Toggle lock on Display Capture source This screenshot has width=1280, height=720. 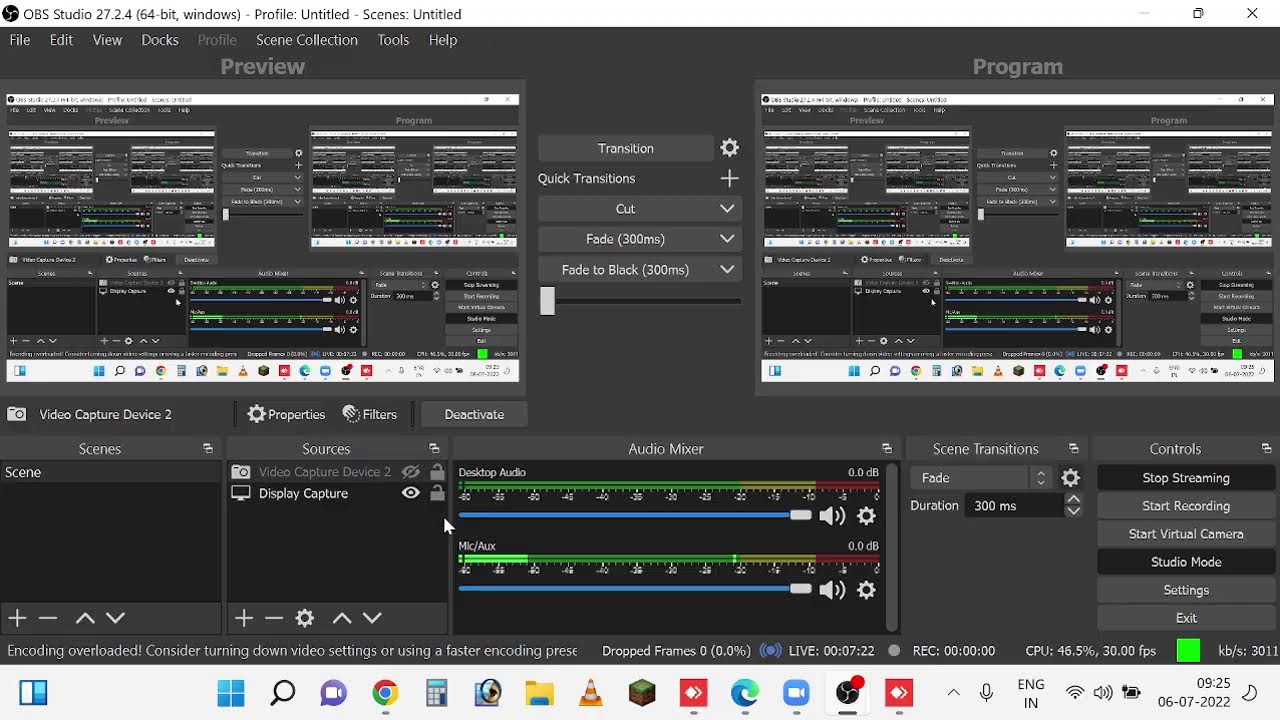click(437, 493)
